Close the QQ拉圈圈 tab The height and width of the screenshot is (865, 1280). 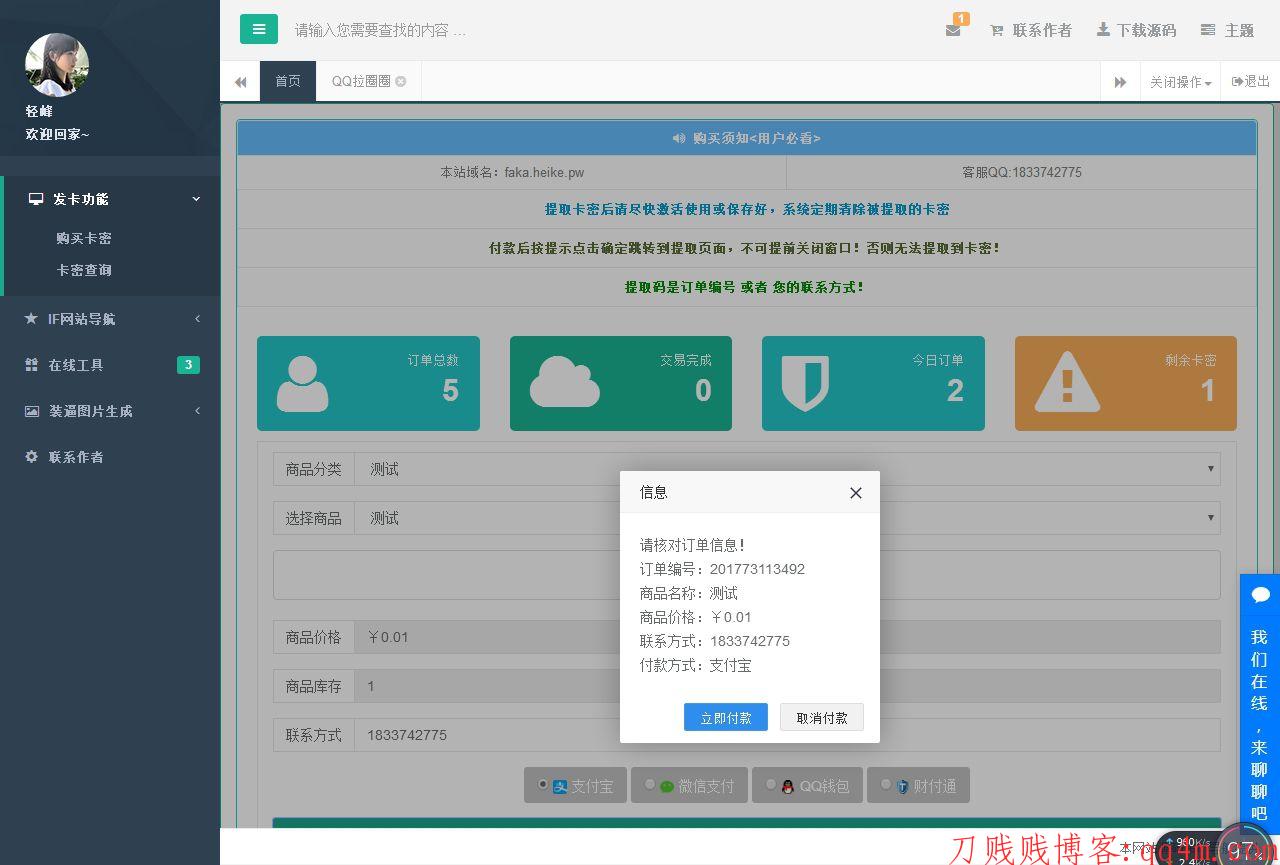401,81
